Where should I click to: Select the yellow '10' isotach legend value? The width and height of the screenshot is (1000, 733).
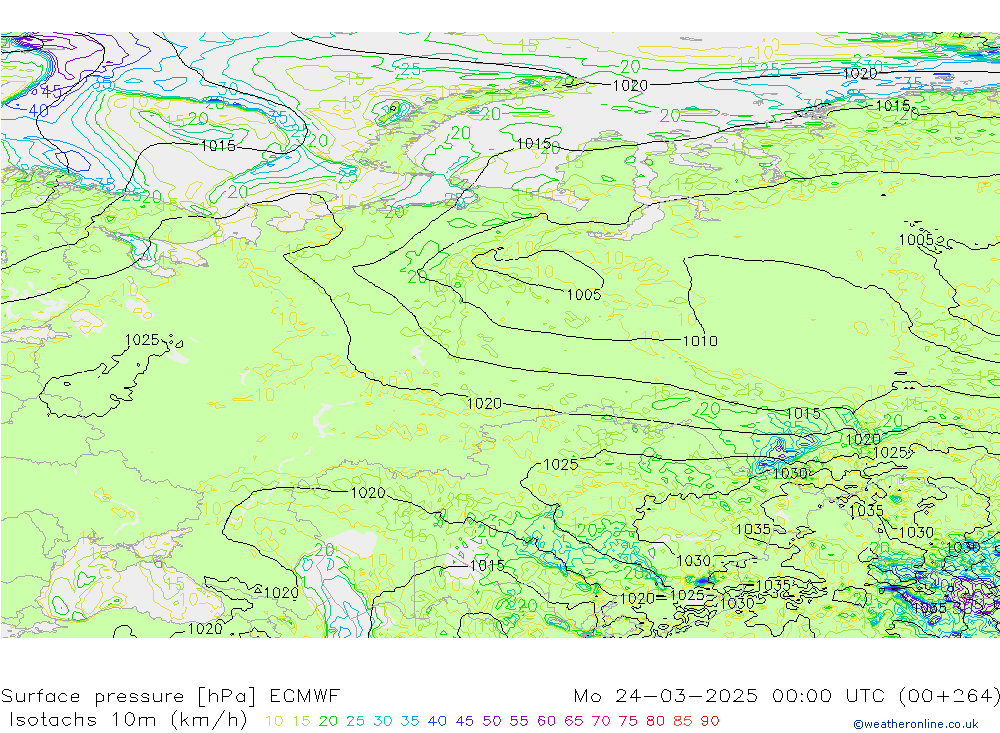274,721
